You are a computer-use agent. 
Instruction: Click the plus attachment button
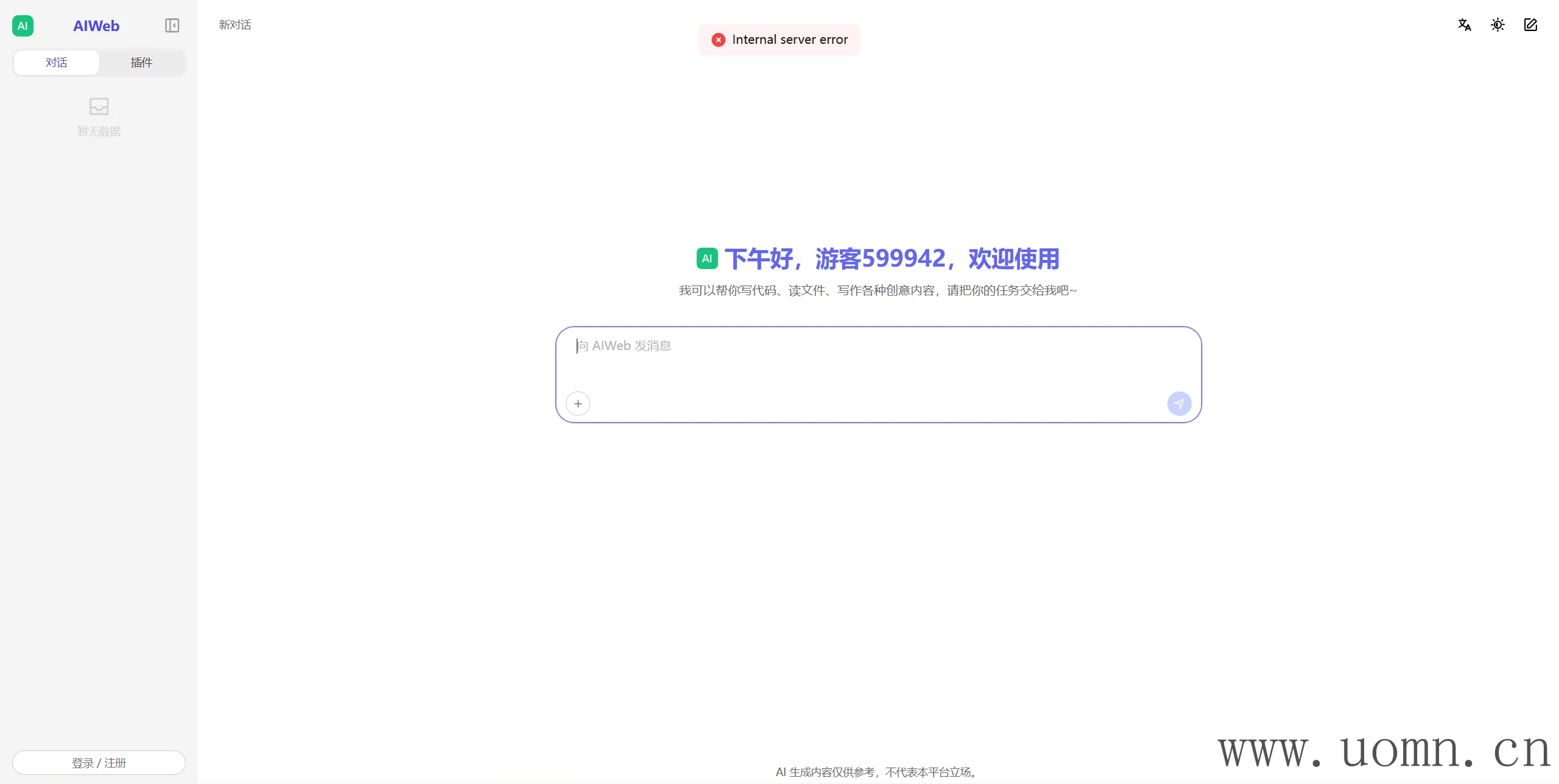(578, 404)
